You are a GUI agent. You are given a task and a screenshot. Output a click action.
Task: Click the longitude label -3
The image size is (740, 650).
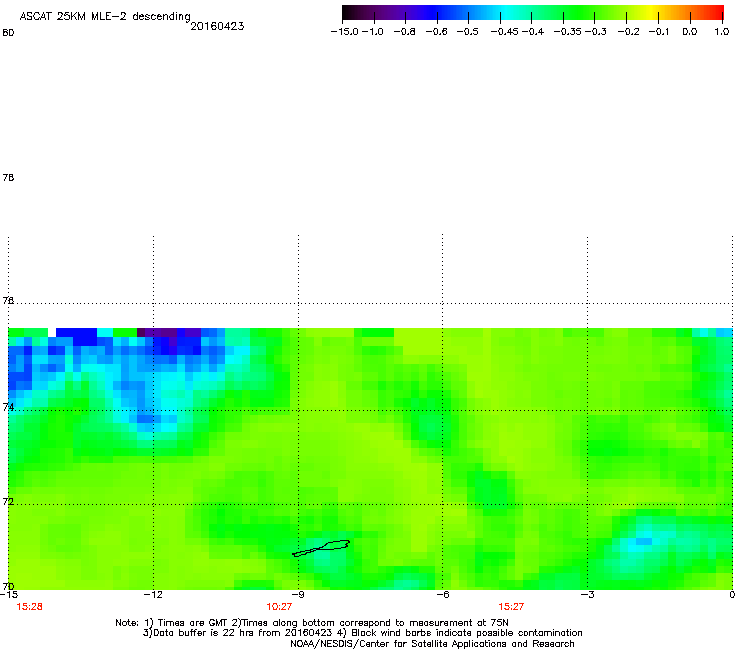587,595
